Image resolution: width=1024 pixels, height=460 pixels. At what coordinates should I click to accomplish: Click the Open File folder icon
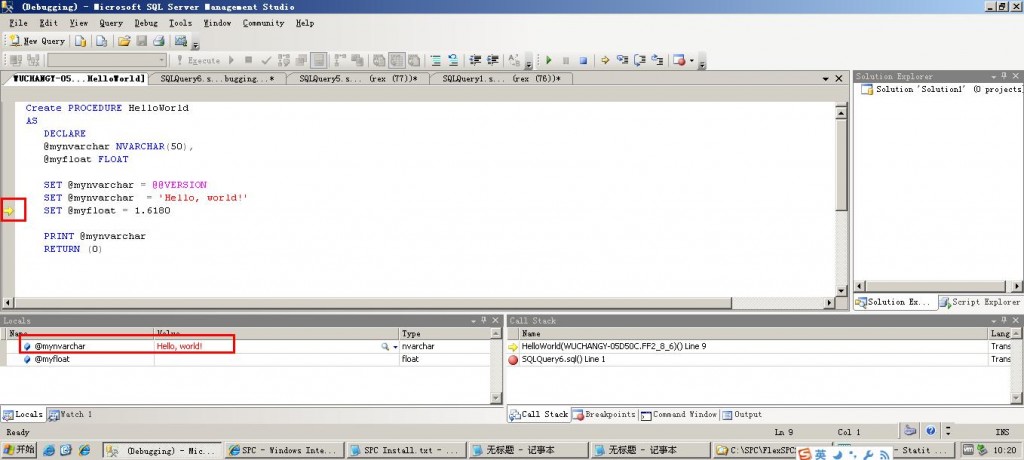click(124, 41)
